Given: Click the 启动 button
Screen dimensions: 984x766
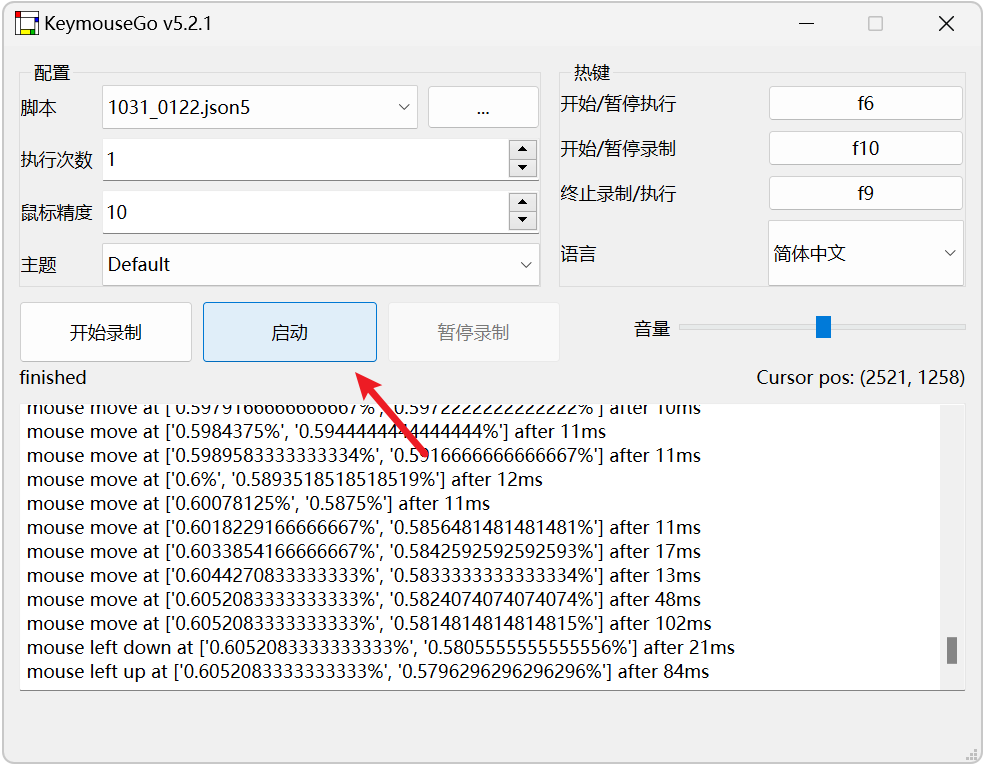Looking at the screenshot, I should pyautogui.click(x=289, y=332).
